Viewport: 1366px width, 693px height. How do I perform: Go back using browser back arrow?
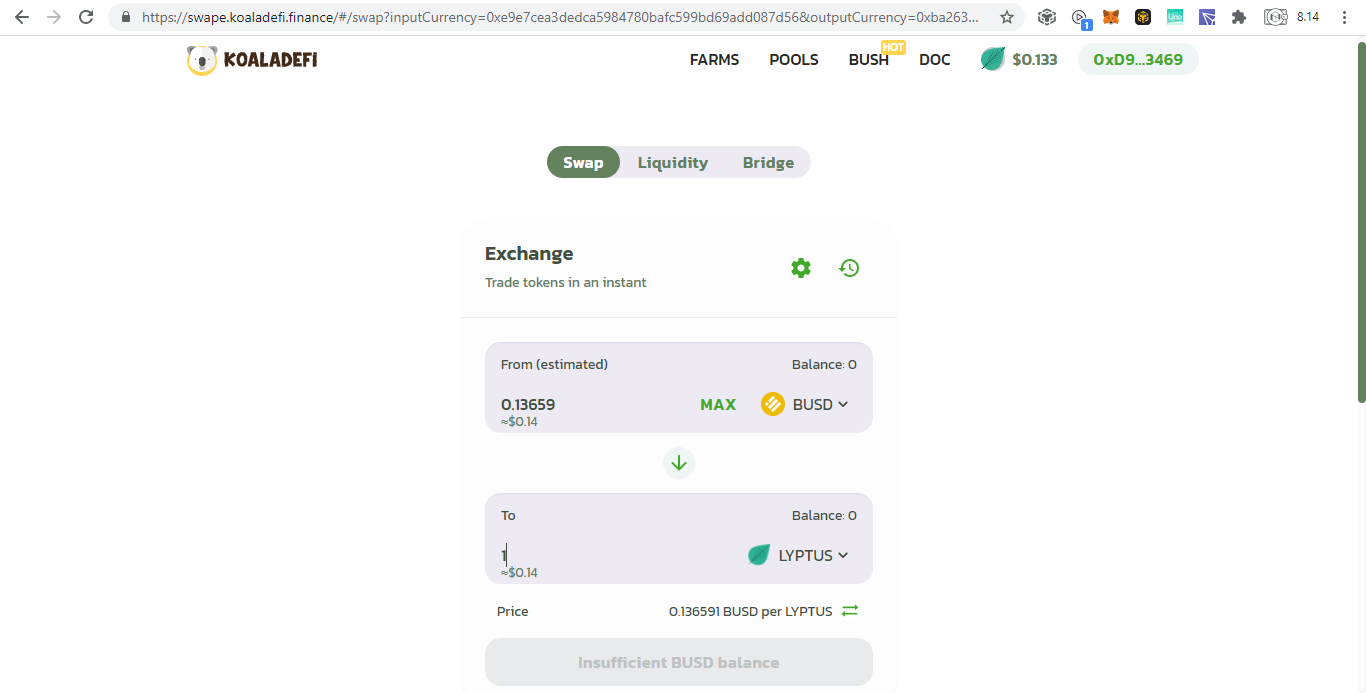point(22,17)
